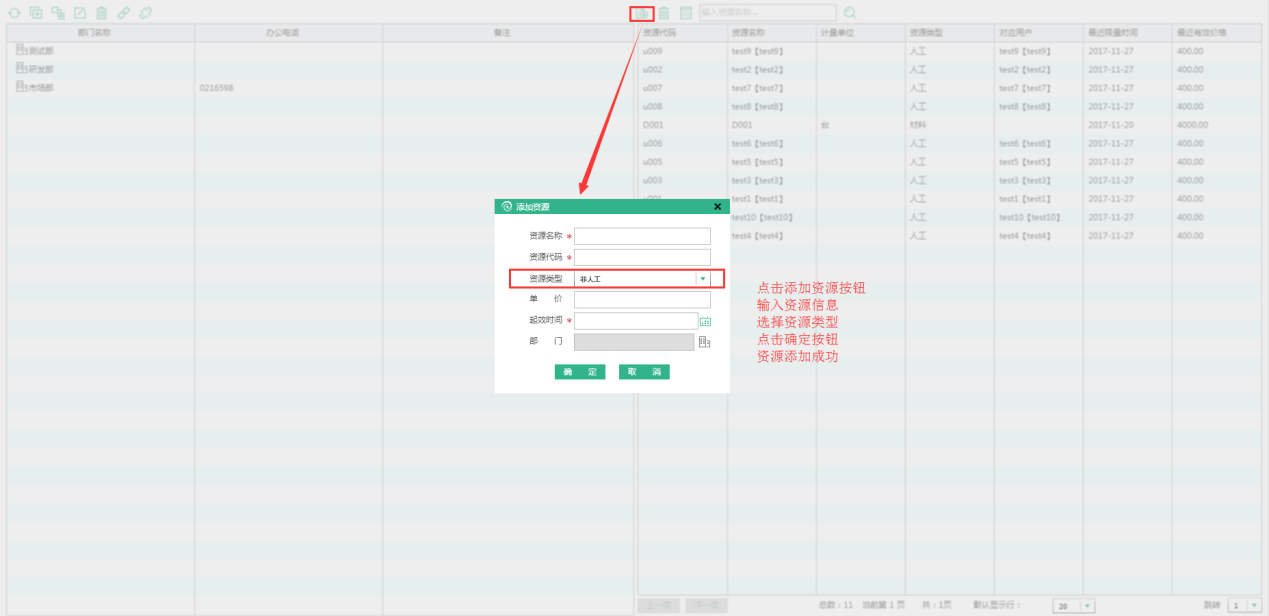This screenshot has height=616, width=1269.
Task: Open the calendar picker next to 起效时间
Action: point(705,321)
